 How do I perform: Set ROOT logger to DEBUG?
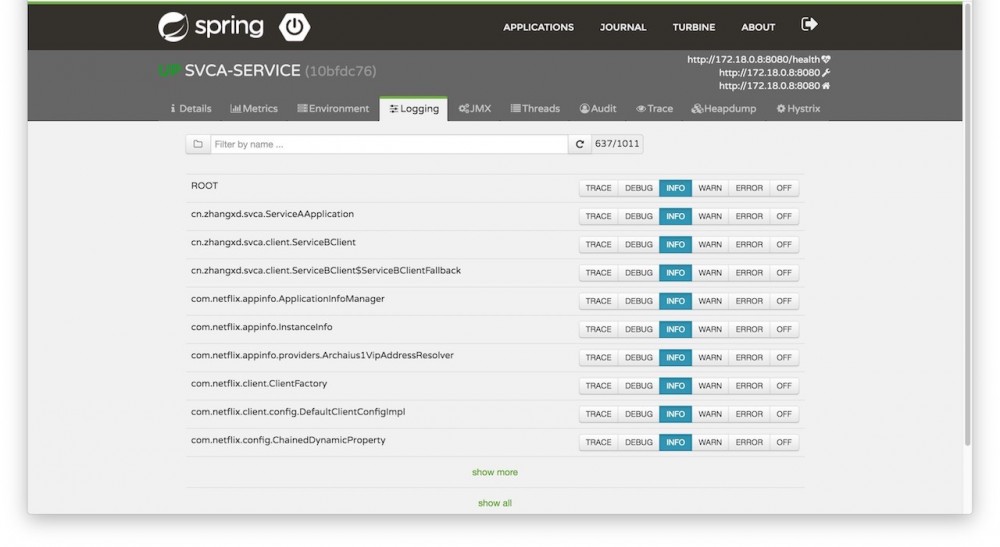tap(638, 188)
